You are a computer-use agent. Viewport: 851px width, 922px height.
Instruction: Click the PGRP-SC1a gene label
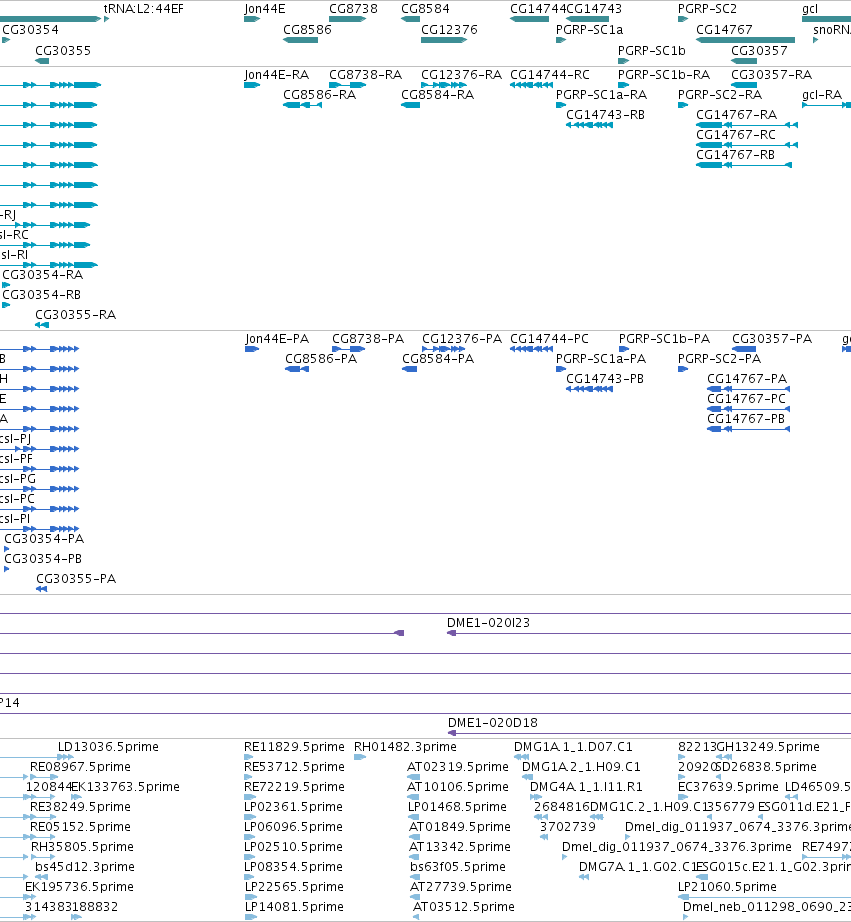click(589, 30)
